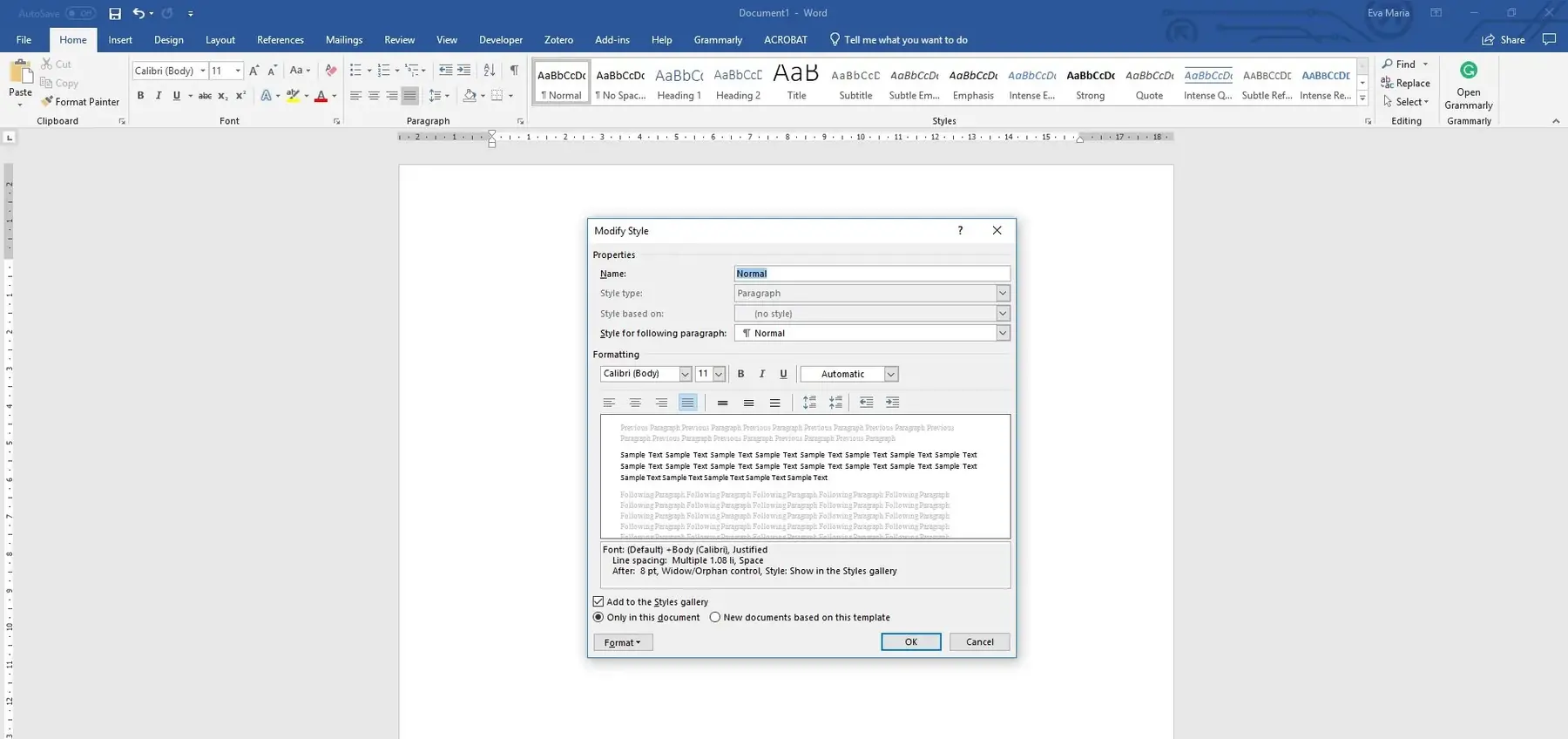The width and height of the screenshot is (1568, 739).
Task: Apply the yellow text highlight color
Action: 293,96
